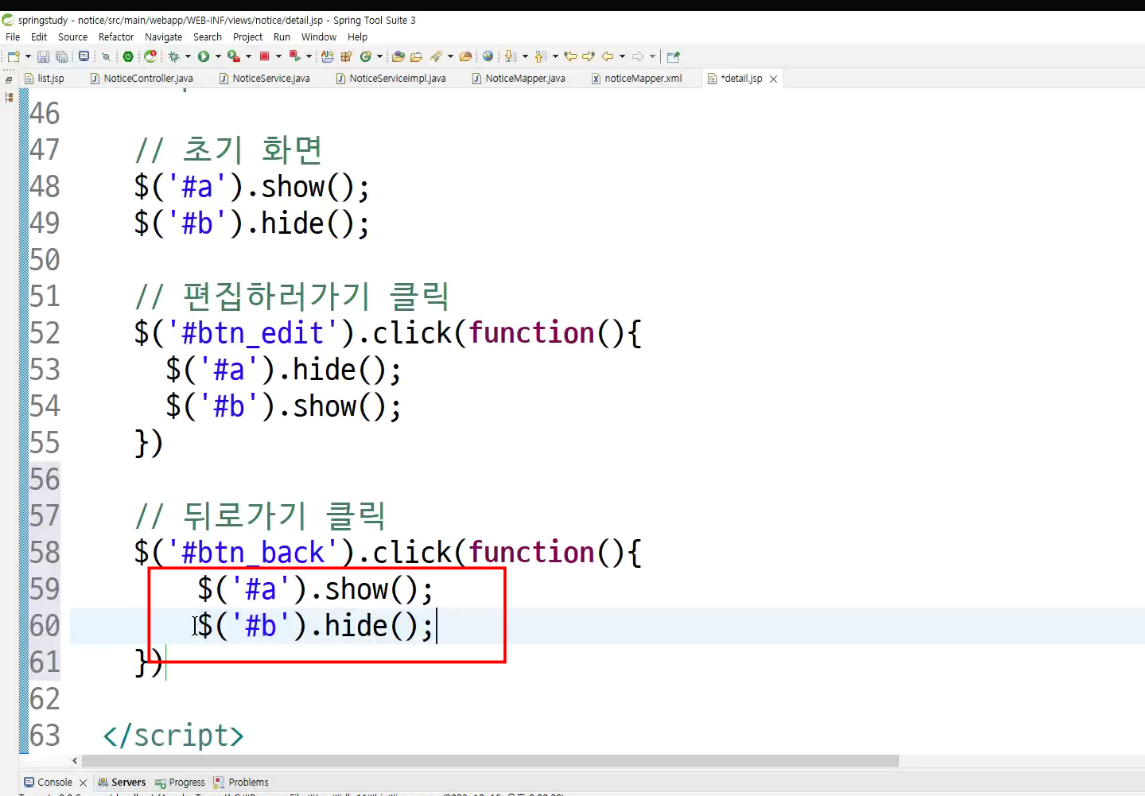Click the New file toolbar icon
1145x796 pixels.
pos(13,56)
